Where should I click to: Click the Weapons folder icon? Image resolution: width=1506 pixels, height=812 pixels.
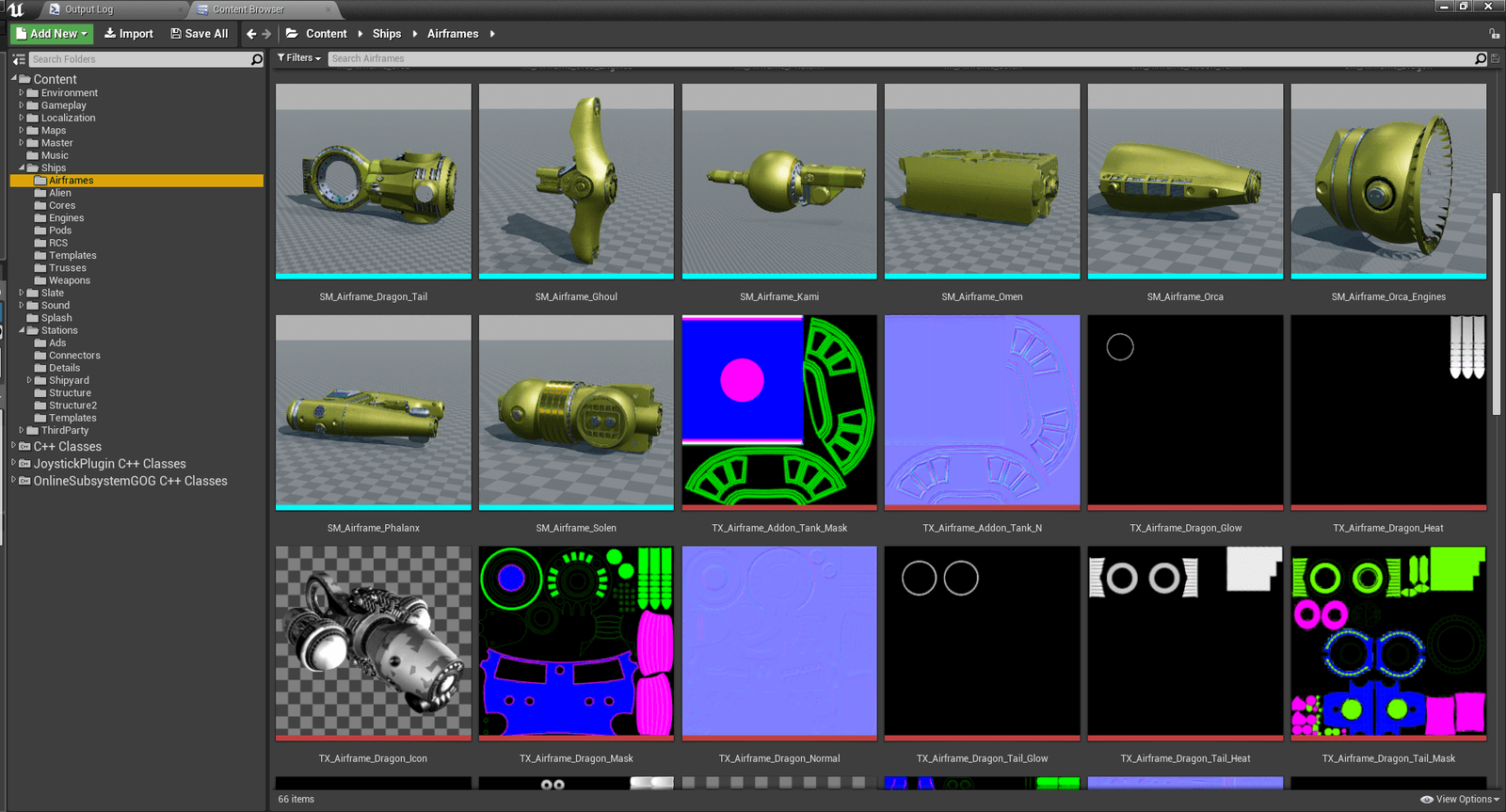[x=40, y=280]
